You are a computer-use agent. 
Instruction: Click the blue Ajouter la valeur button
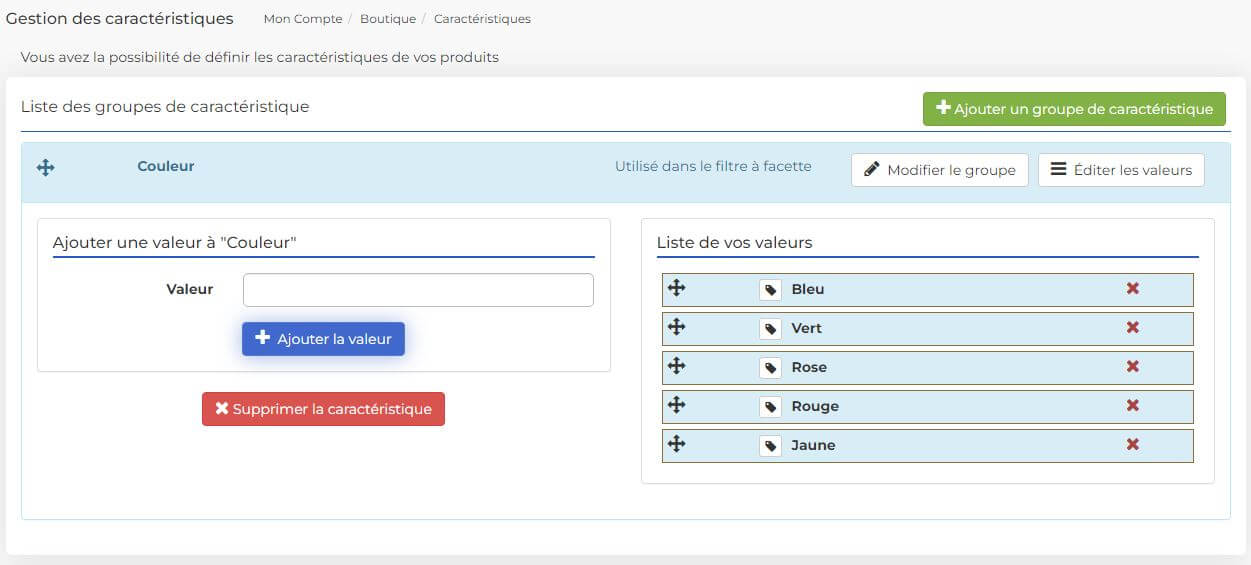tap(323, 339)
